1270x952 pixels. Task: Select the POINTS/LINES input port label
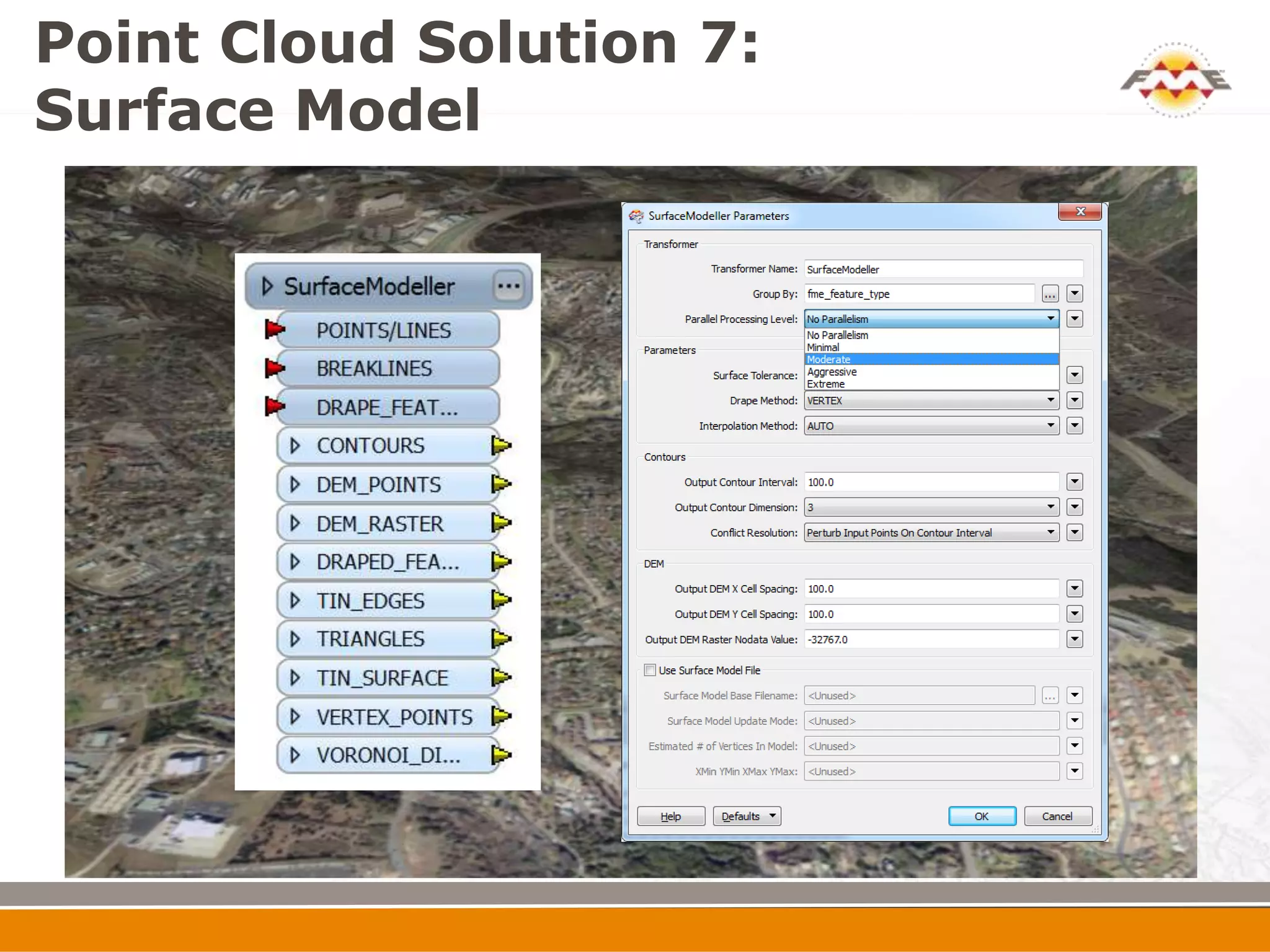[x=384, y=330]
